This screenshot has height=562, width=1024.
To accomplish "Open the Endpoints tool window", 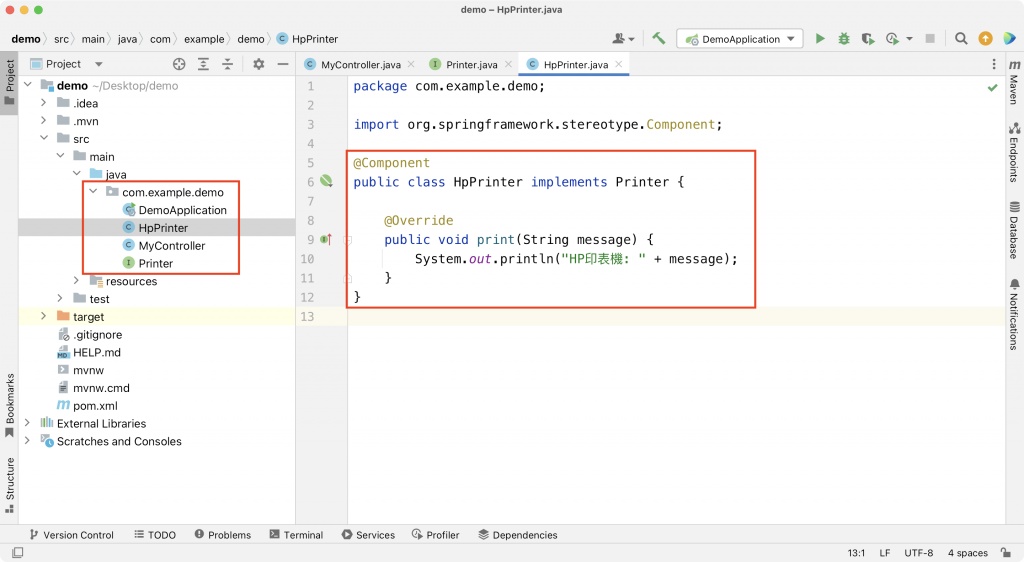I will point(1014,152).
